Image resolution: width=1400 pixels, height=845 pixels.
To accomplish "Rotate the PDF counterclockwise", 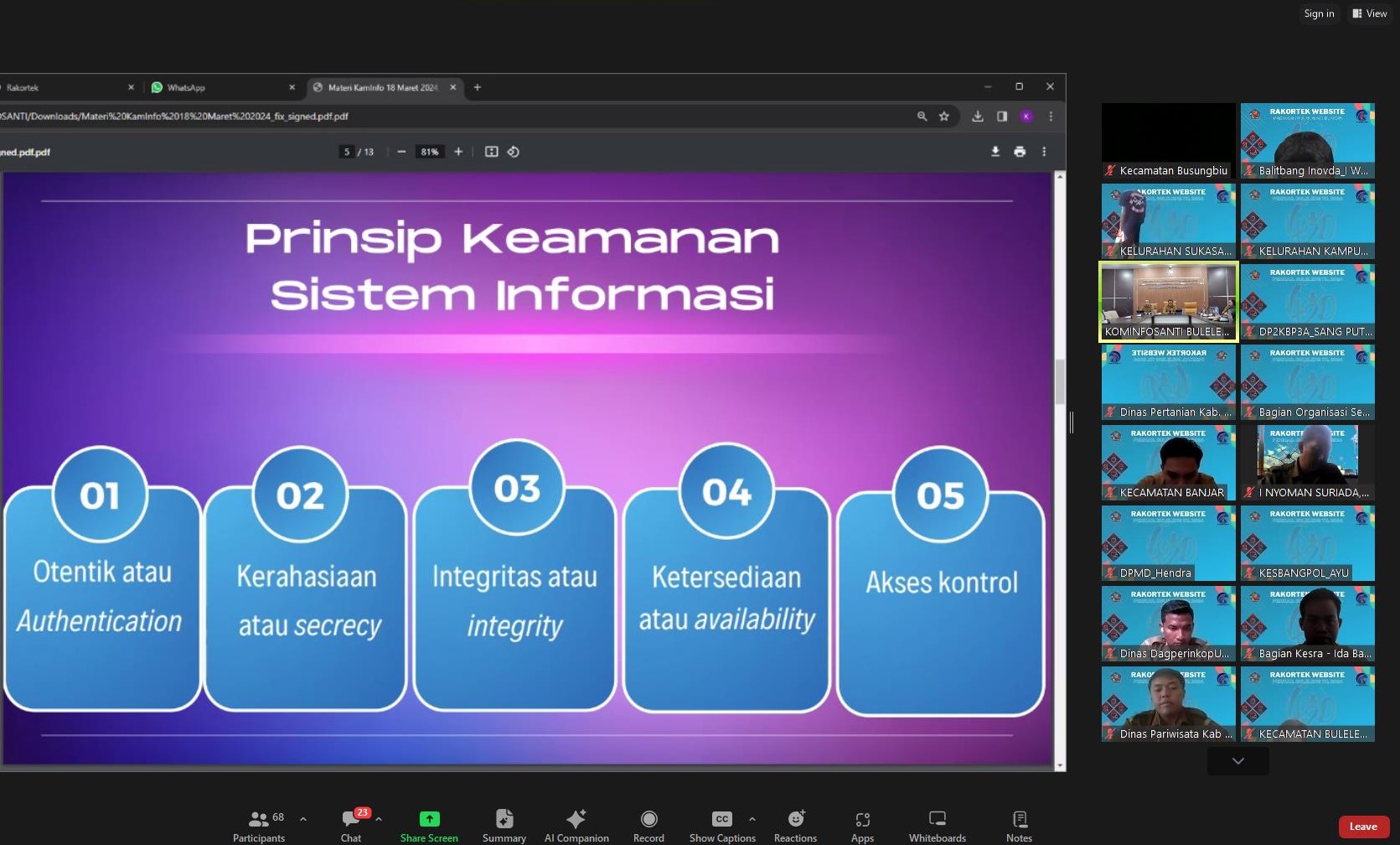I will pos(514,152).
